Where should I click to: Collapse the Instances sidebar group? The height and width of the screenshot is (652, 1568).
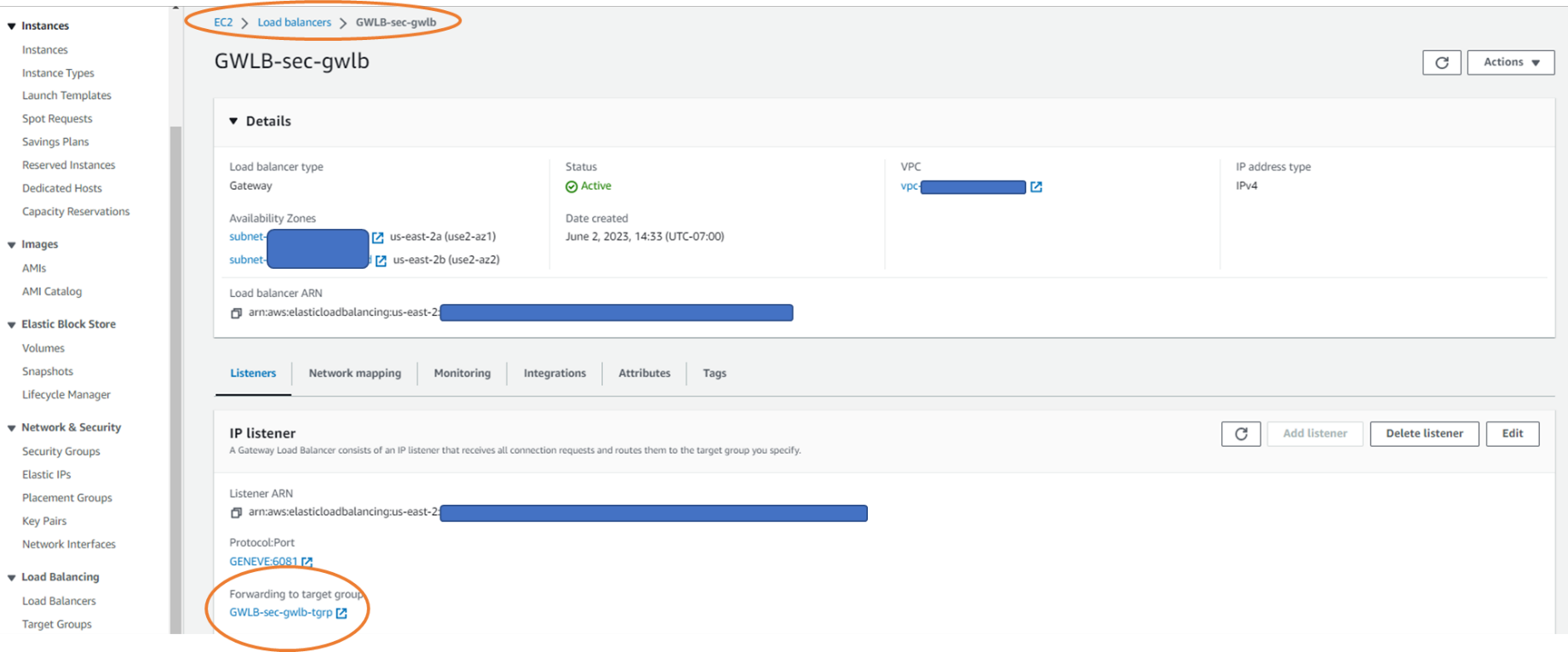(x=12, y=26)
